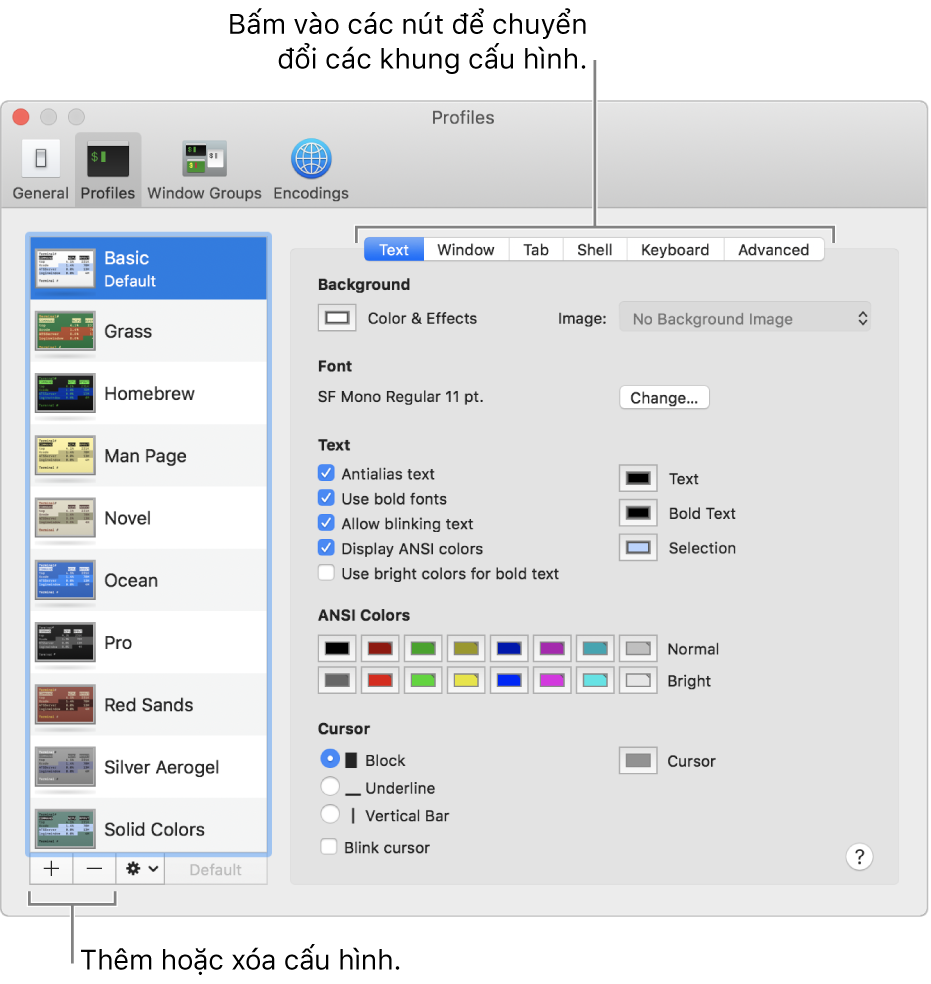Viewport: 931px width, 984px height.
Task: Open the help question mark button
Action: pyautogui.click(x=859, y=857)
